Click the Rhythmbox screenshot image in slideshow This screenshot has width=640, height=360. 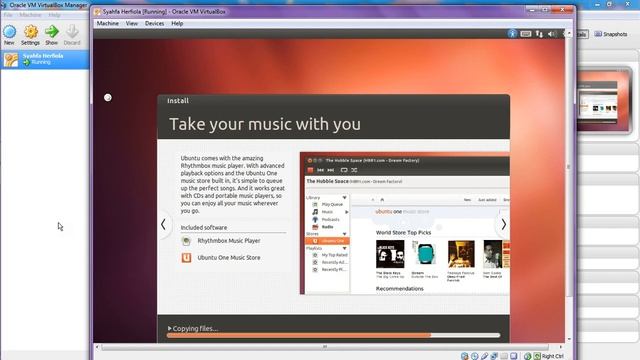click(404, 223)
